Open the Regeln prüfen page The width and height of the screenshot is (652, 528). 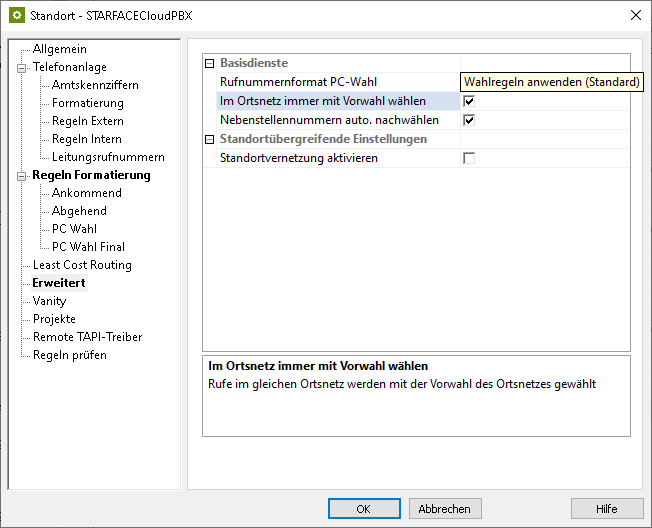69,355
